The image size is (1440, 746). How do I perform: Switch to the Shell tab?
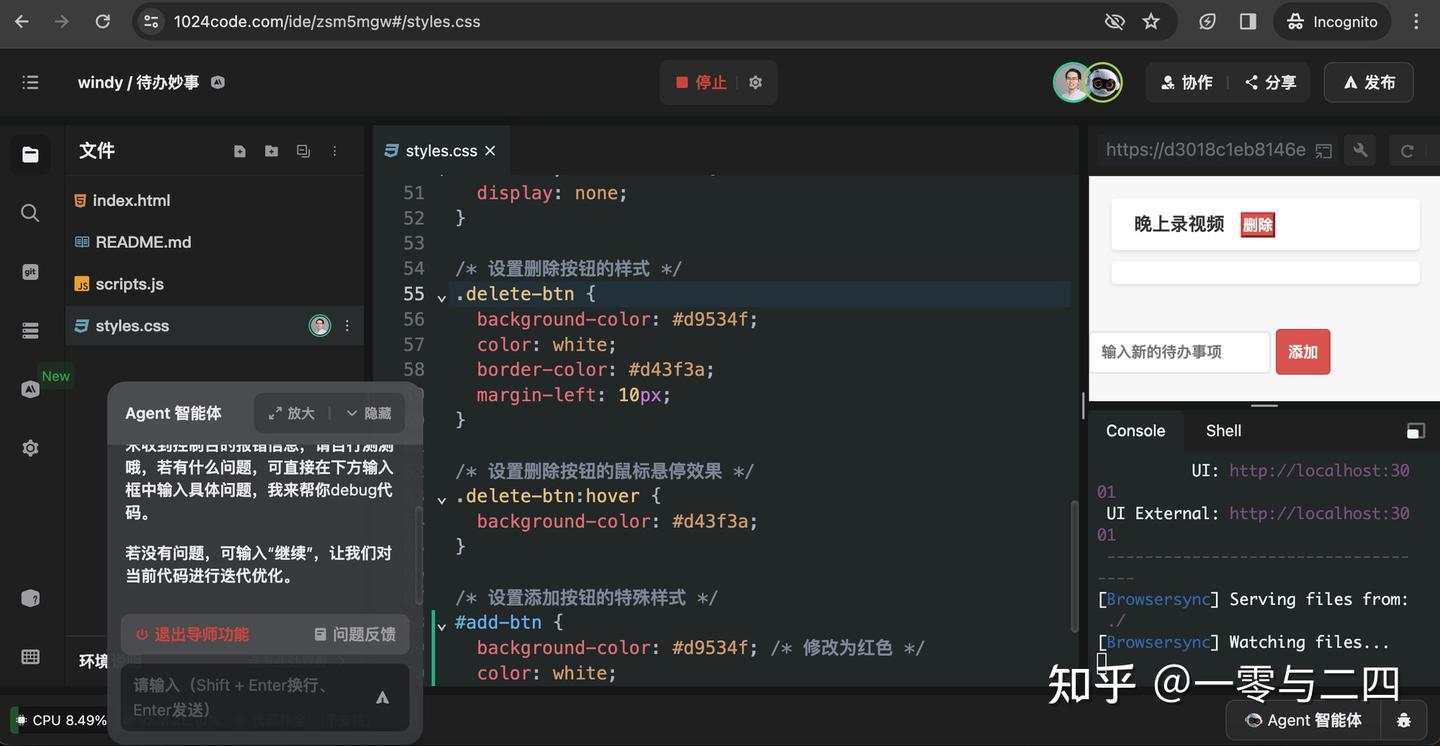pyautogui.click(x=1222, y=430)
